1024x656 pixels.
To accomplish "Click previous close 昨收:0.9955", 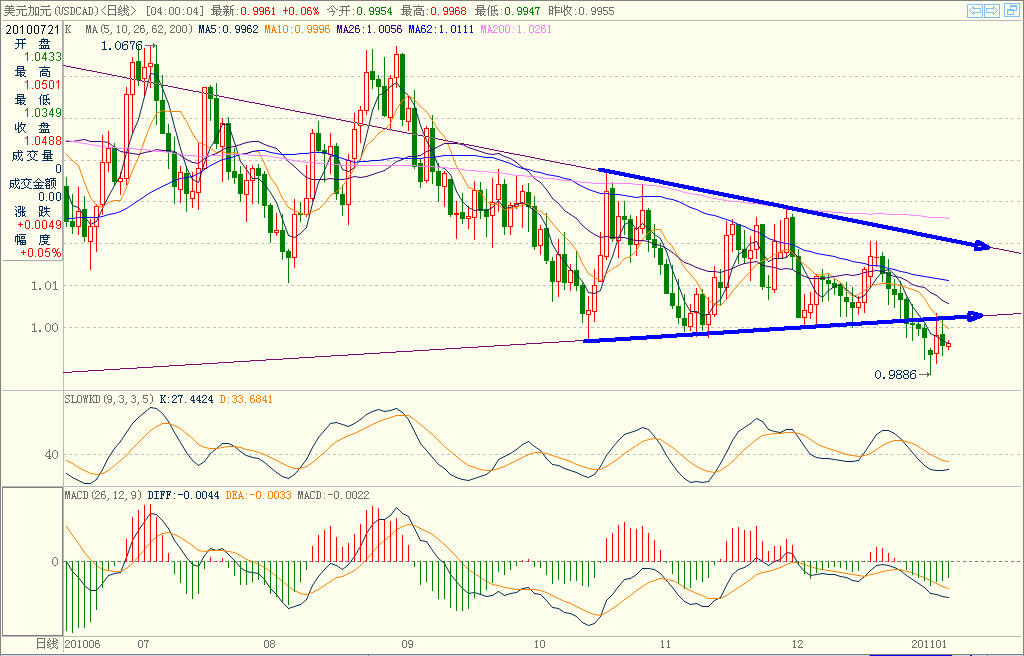I will [581, 11].
